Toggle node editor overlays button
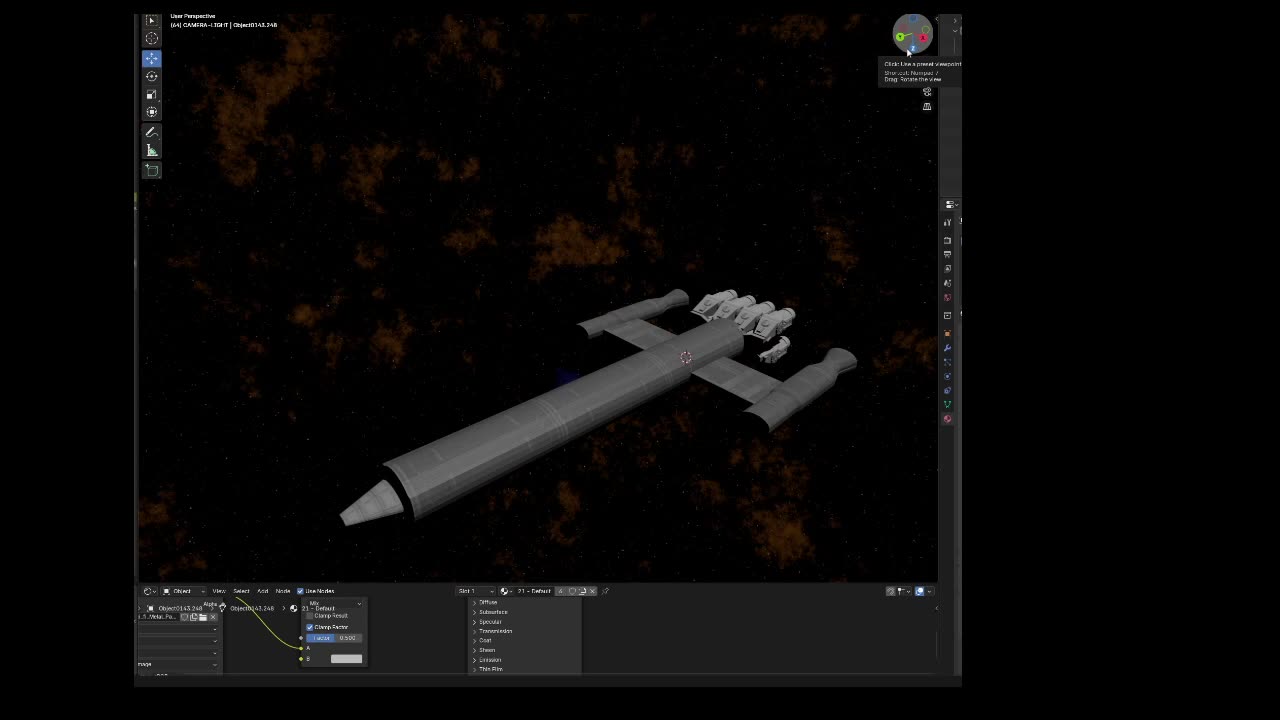The width and height of the screenshot is (1280, 720). pos(920,591)
